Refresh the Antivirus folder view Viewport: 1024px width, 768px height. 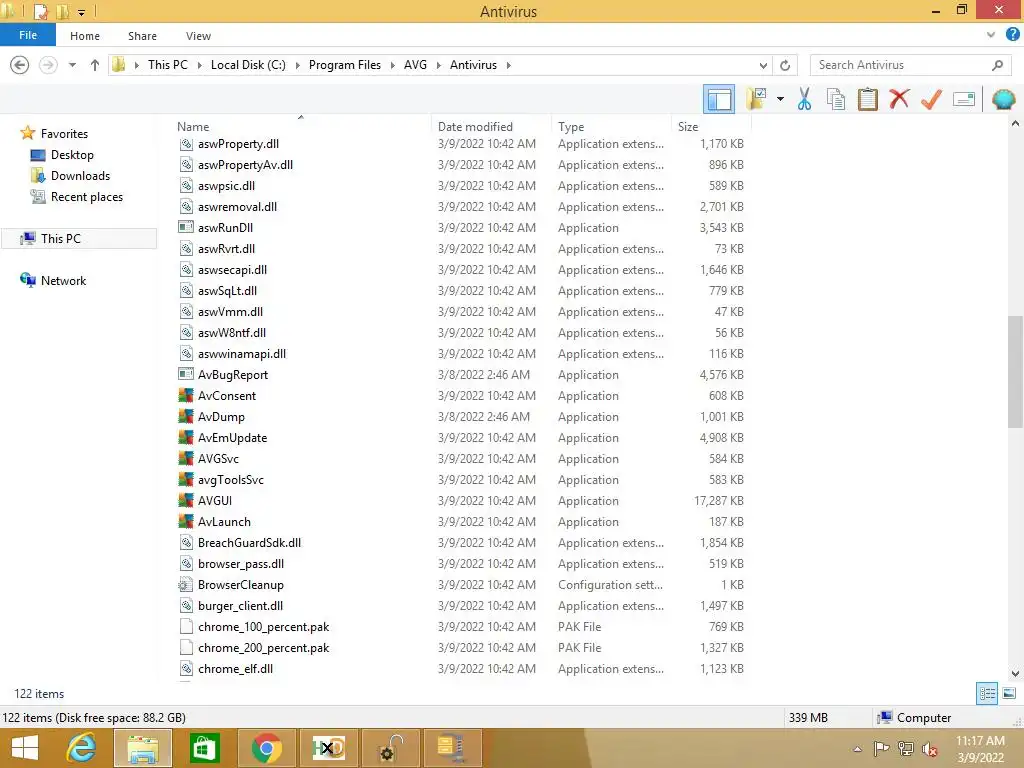tap(785, 65)
